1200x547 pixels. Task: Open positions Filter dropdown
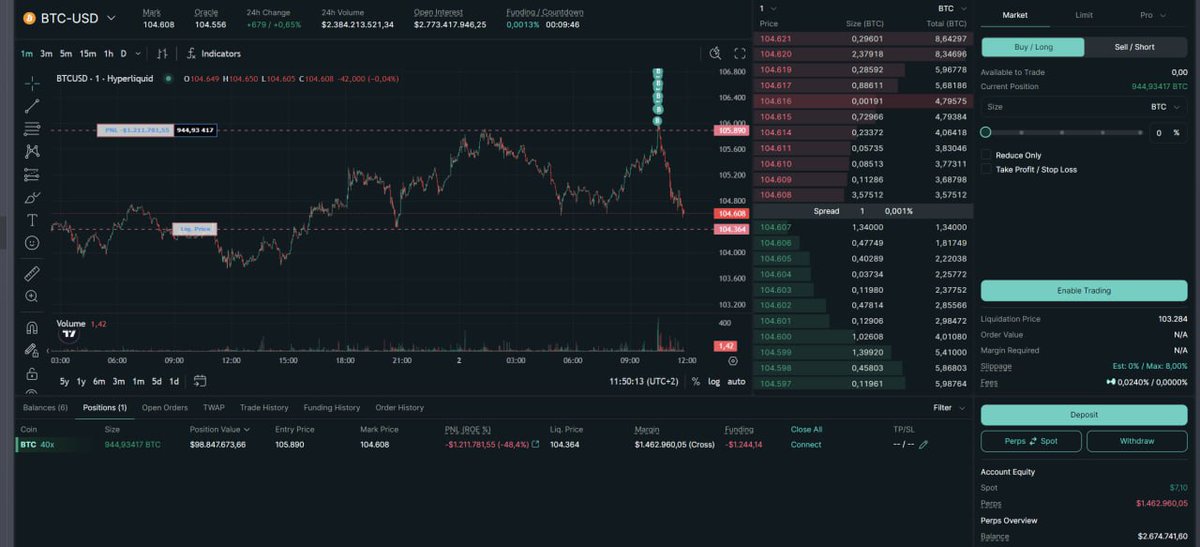pyautogui.click(x=949, y=408)
